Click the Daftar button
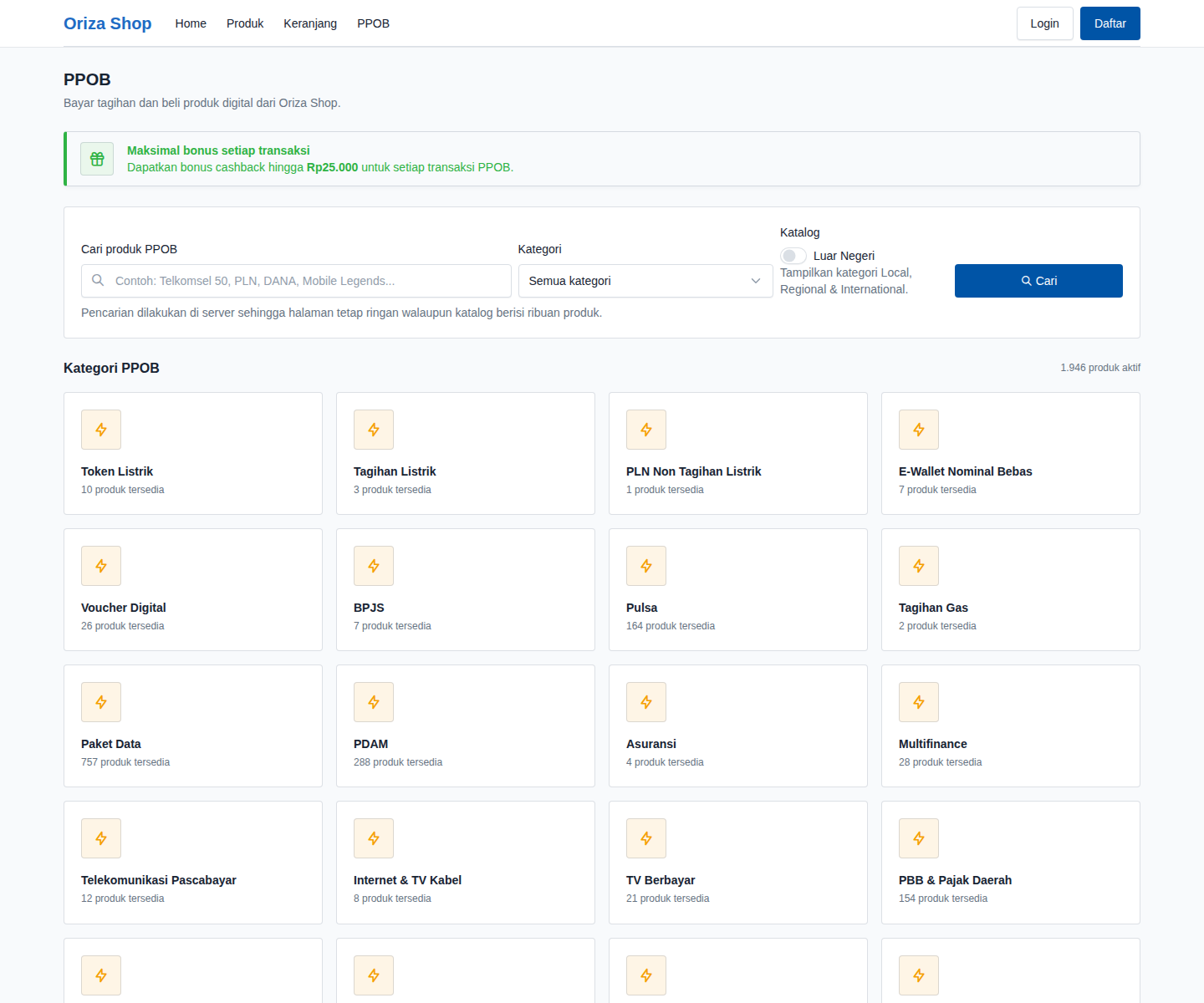 [x=1110, y=23]
